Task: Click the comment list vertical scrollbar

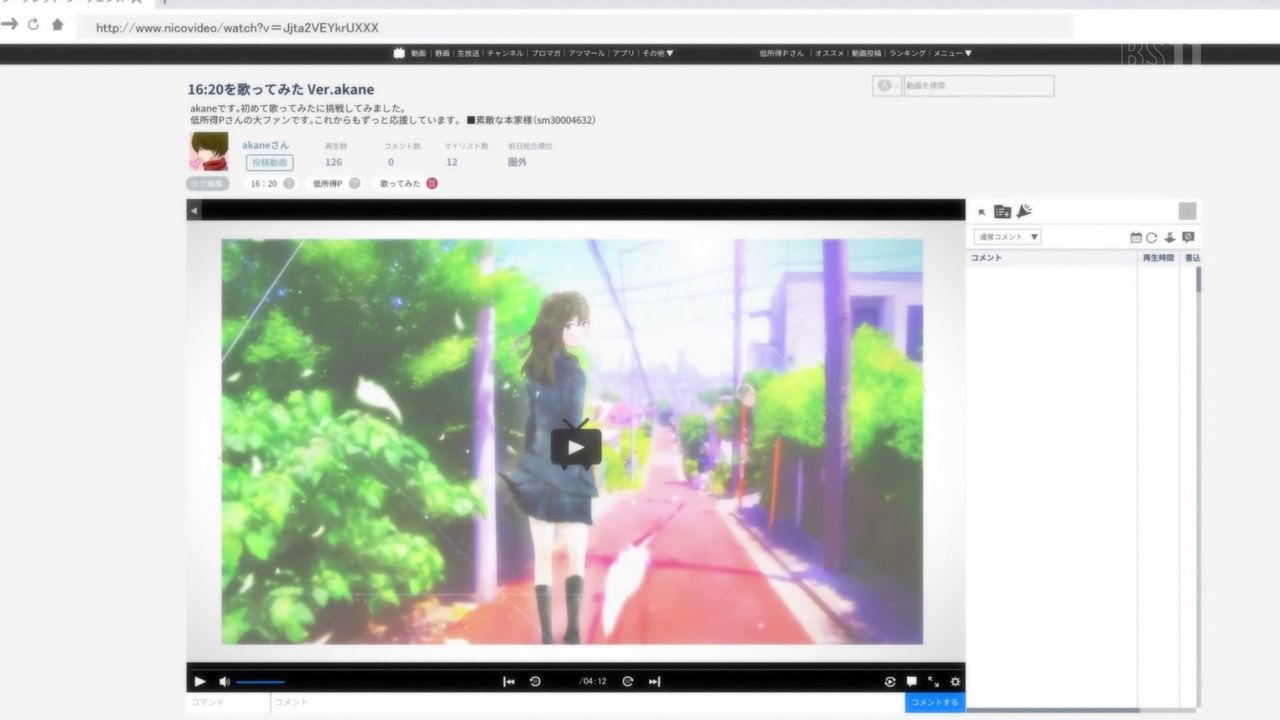Action: click(x=1198, y=280)
